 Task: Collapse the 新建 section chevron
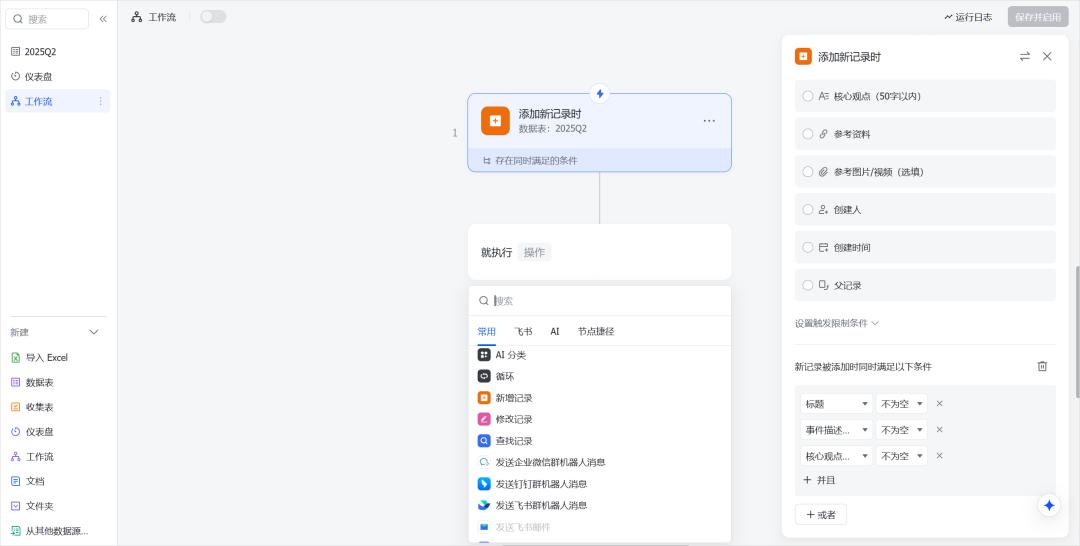94,333
